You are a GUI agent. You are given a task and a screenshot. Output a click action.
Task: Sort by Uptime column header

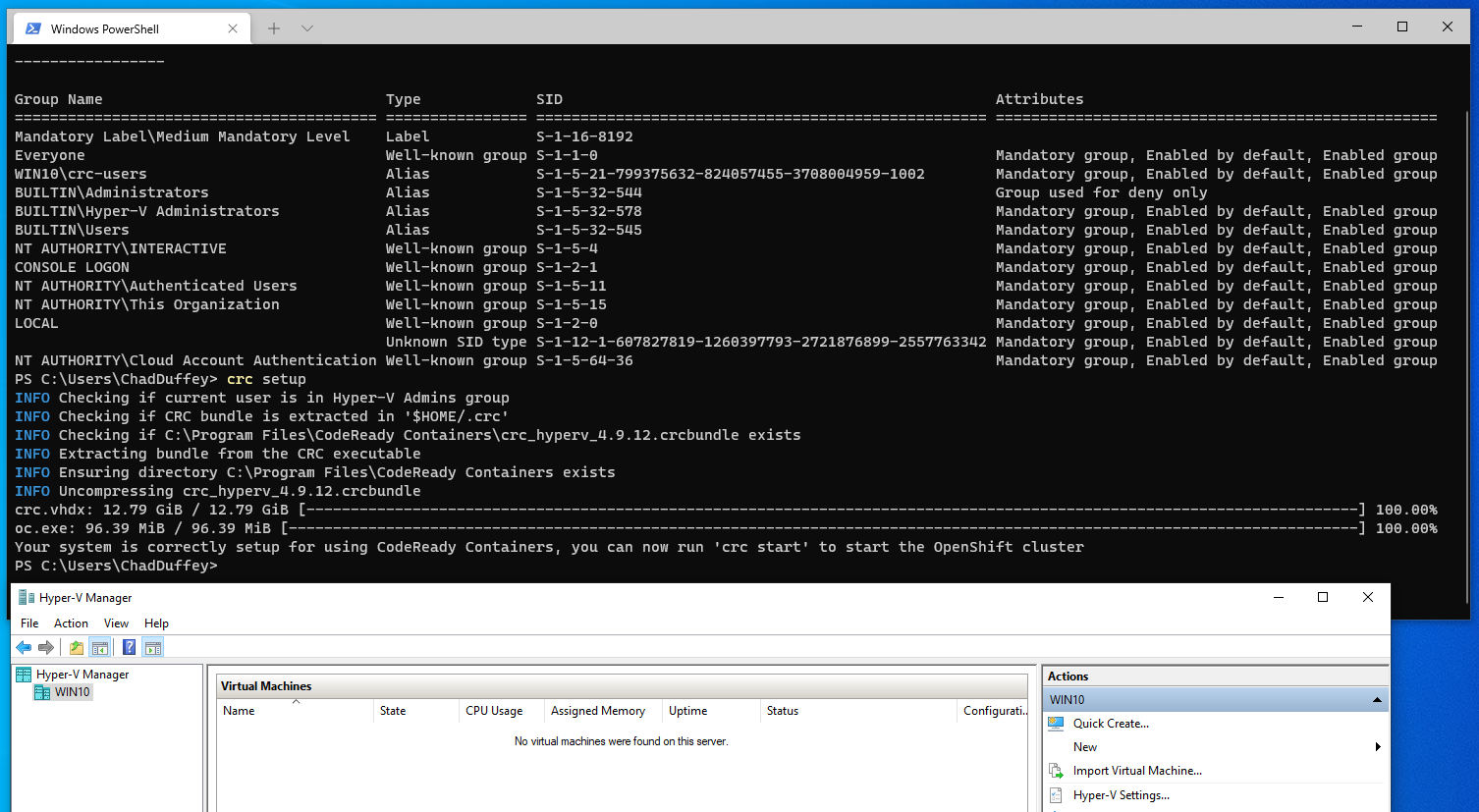click(711, 711)
